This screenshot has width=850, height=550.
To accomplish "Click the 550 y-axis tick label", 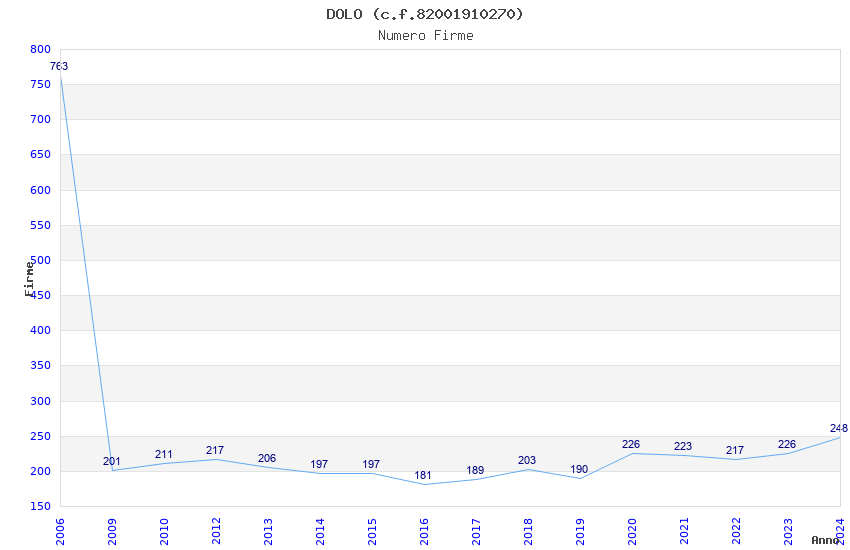I will (41, 225).
